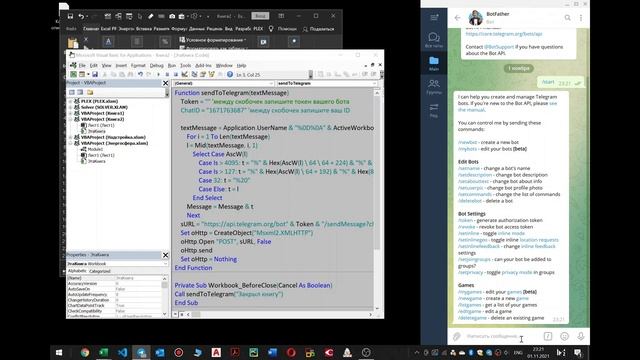The width and height of the screenshot is (640, 360).
Task: Click View Object icon in Project panel
Action: [x=80, y=93]
